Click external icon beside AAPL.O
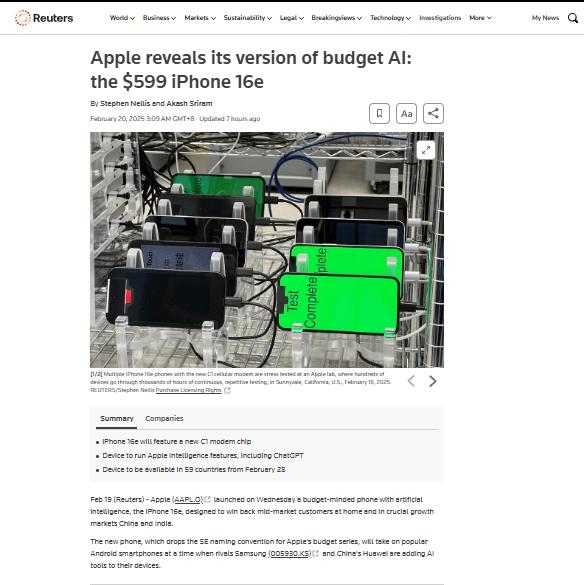 [x=207, y=500]
